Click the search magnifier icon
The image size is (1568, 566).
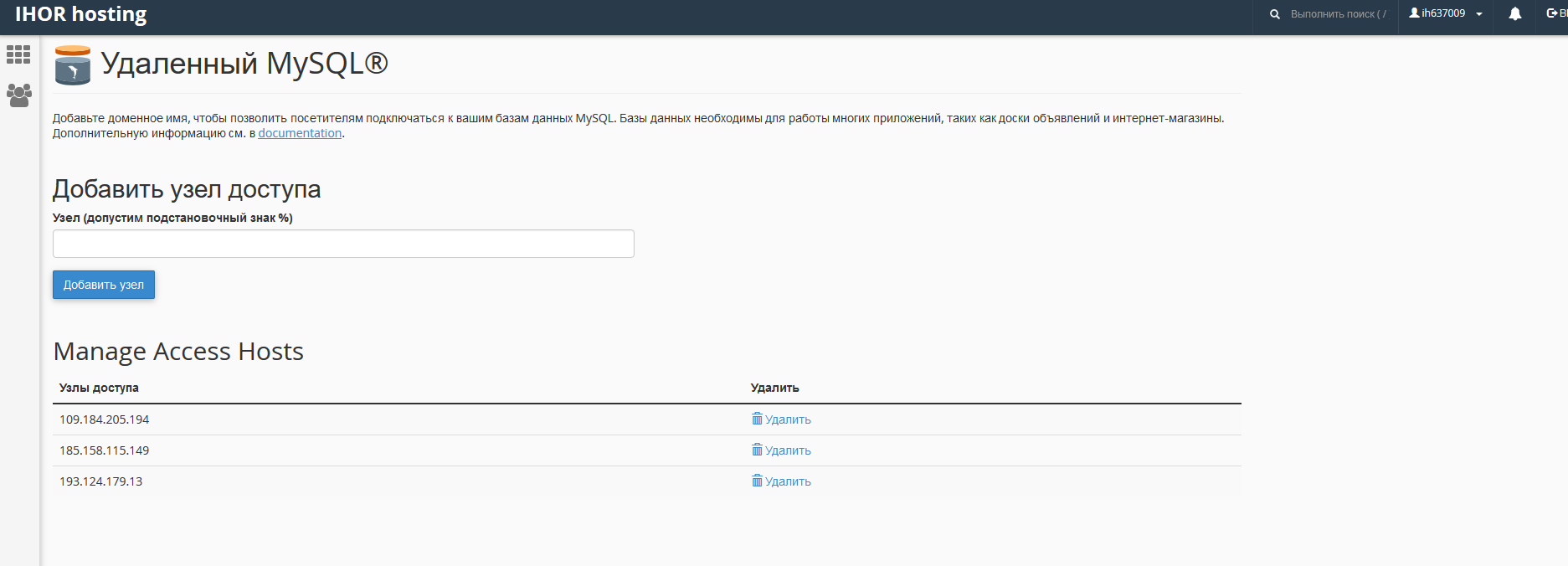1274,14
